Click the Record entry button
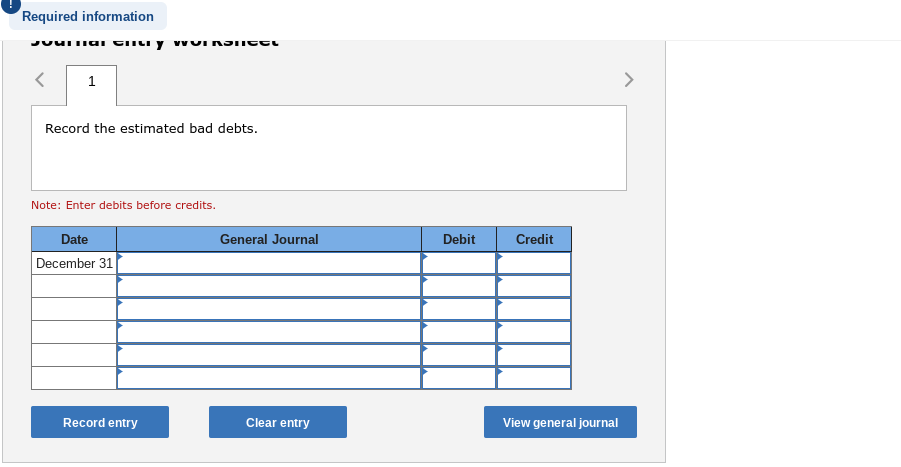The width and height of the screenshot is (901, 467). pos(100,422)
